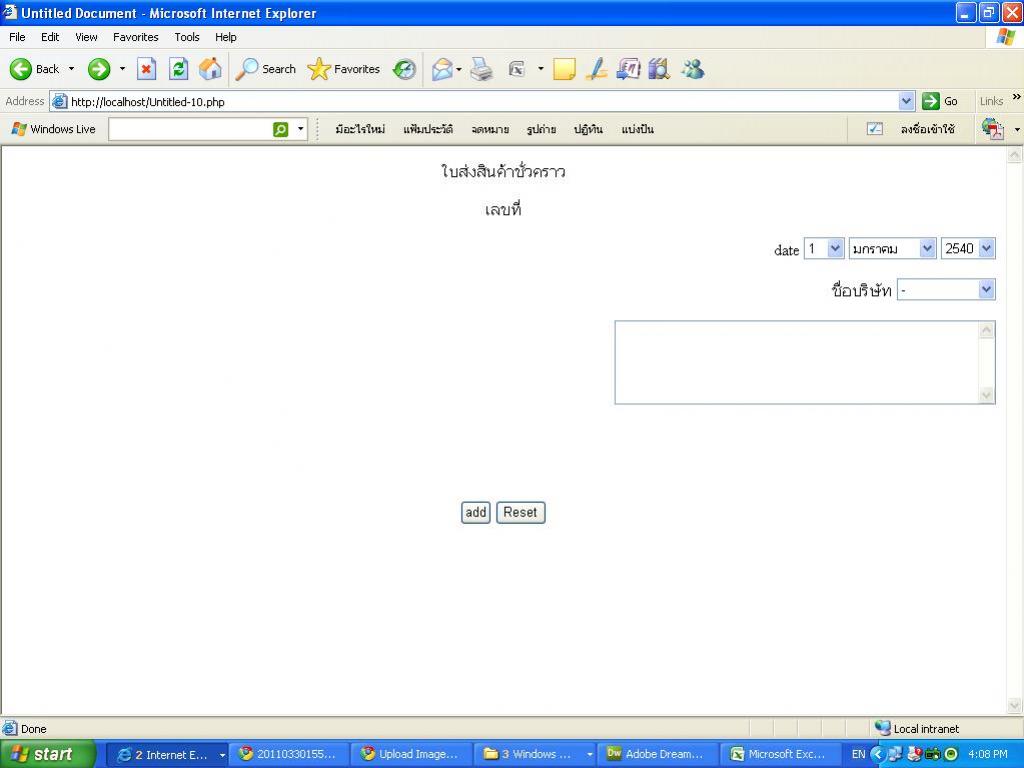Expand the Links toolbar chevron

coord(1016,97)
